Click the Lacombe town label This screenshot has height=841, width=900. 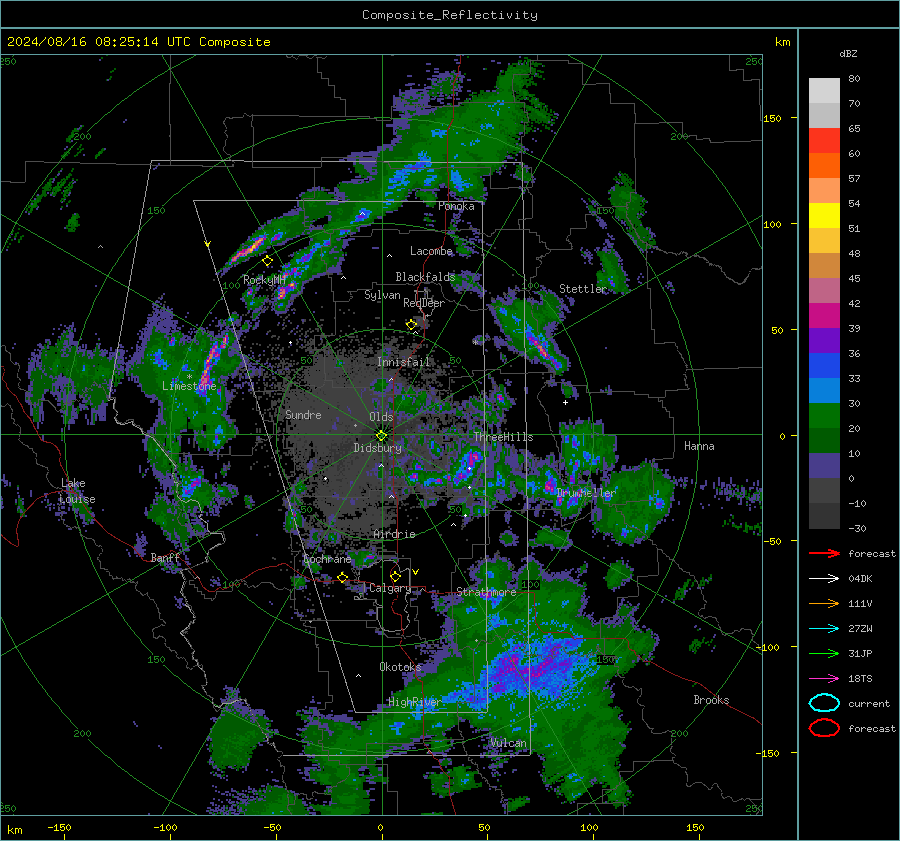click(431, 251)
